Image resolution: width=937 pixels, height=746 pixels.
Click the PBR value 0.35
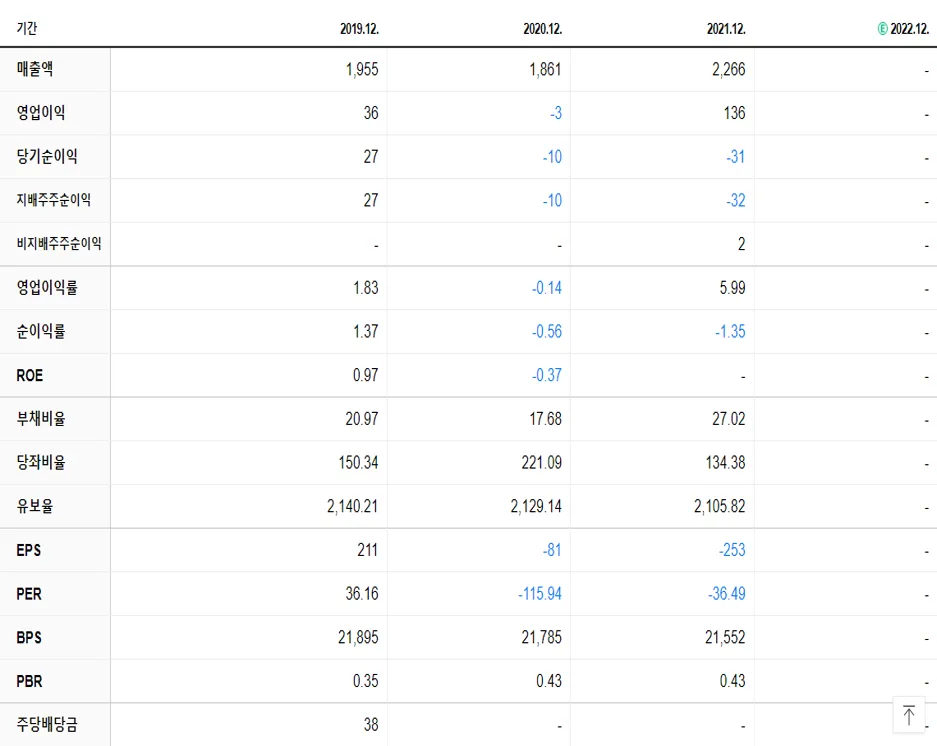point(365,681)
